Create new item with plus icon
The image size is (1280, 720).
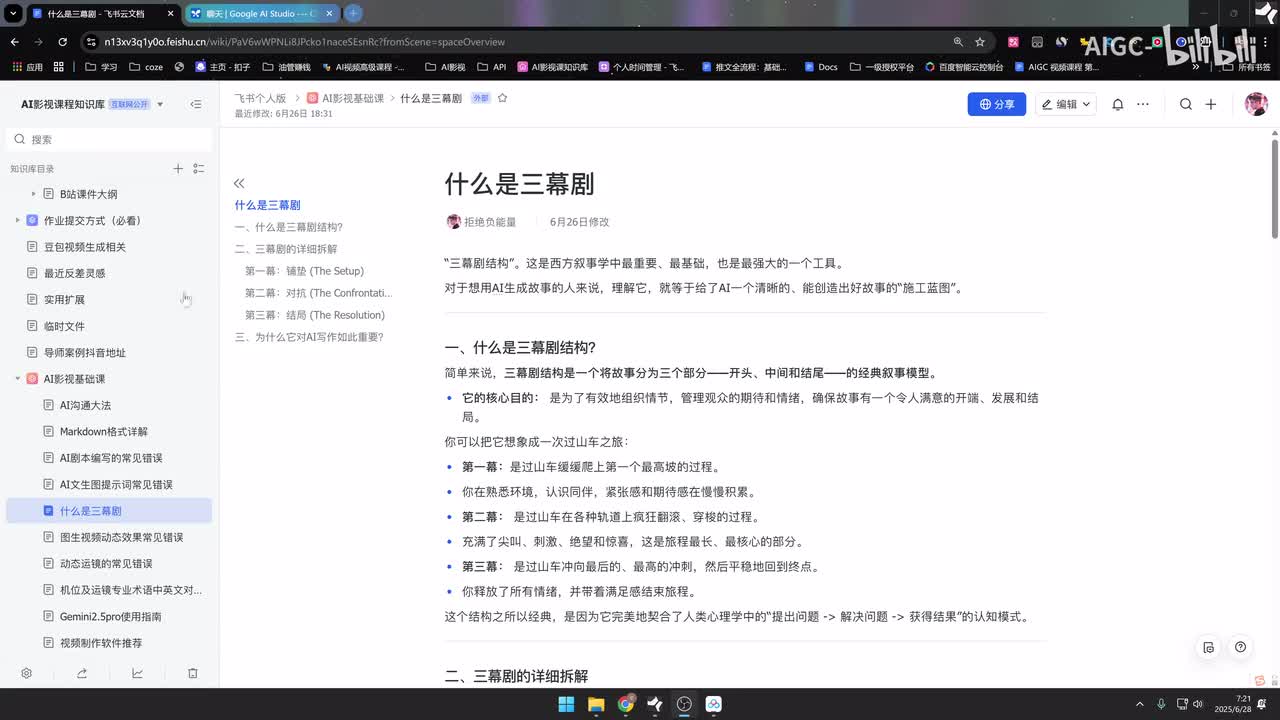pos(1211,104)
